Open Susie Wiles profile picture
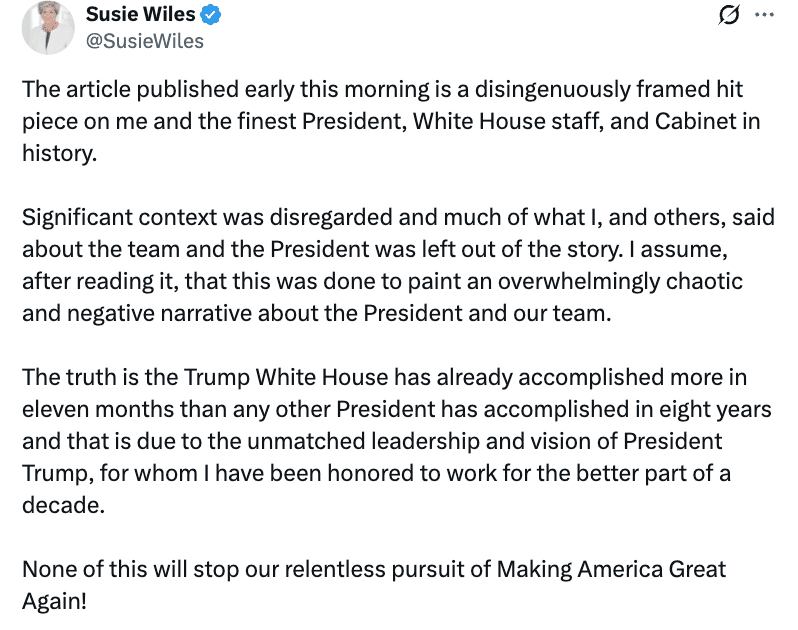 tap(47, 27)
